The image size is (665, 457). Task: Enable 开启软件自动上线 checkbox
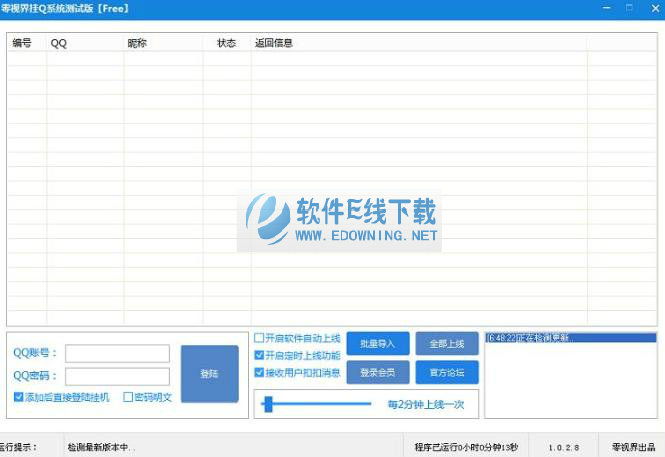260,338
